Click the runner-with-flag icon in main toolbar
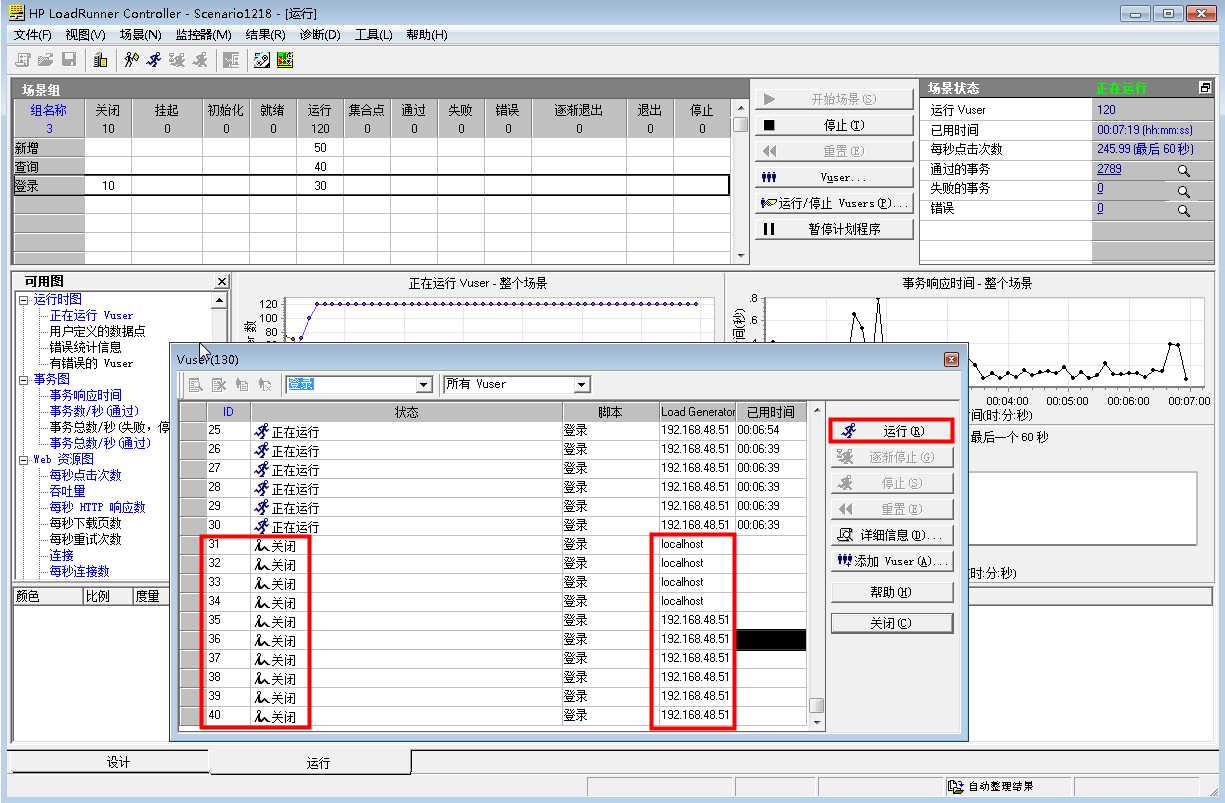 (x=131, y=60)
